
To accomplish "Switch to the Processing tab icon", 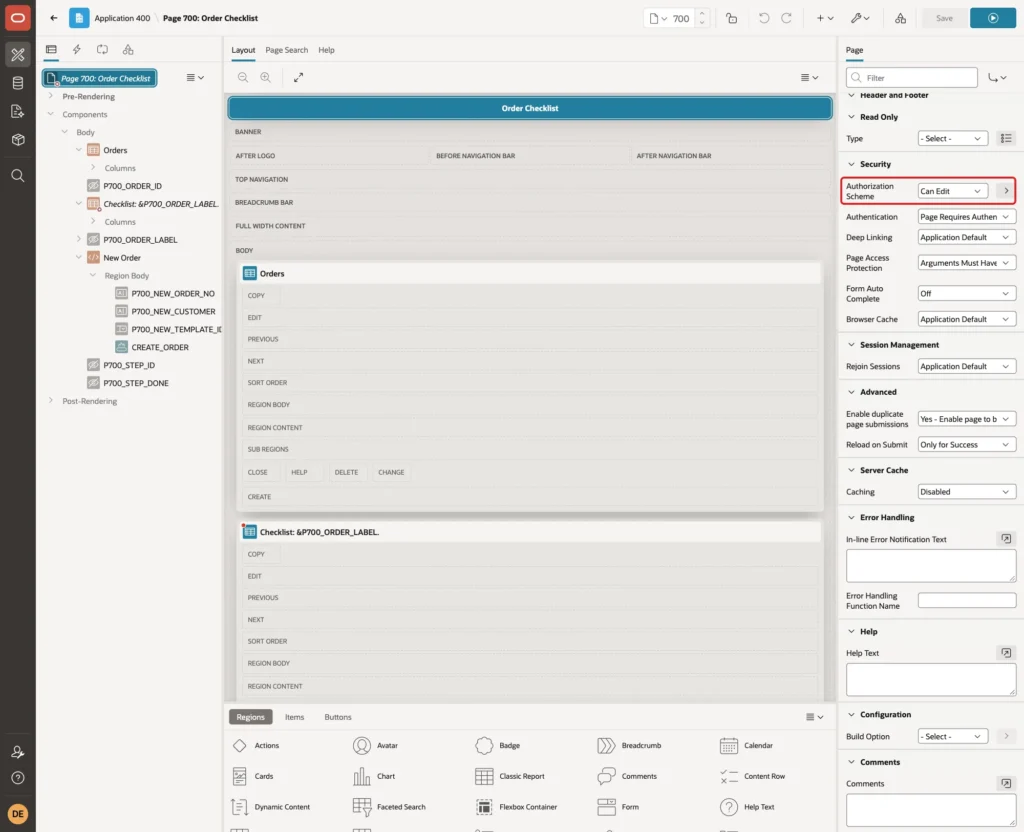I will [103, 50].
